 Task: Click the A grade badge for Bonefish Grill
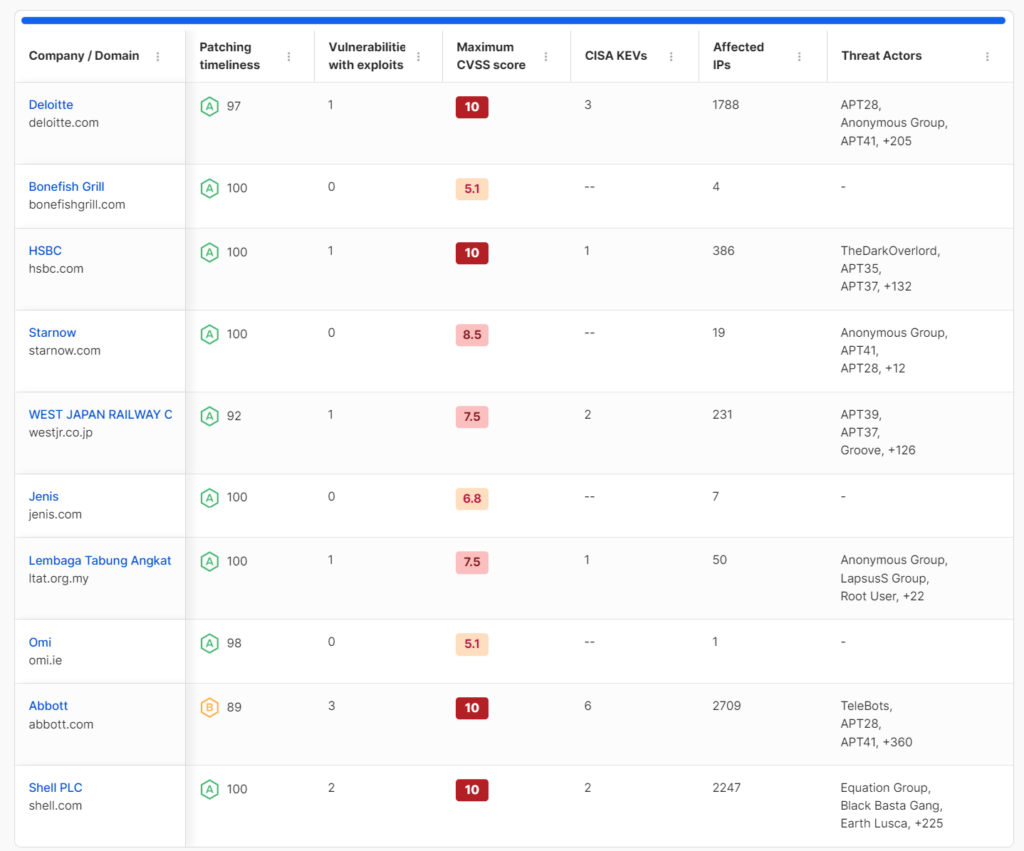(209, 188)
